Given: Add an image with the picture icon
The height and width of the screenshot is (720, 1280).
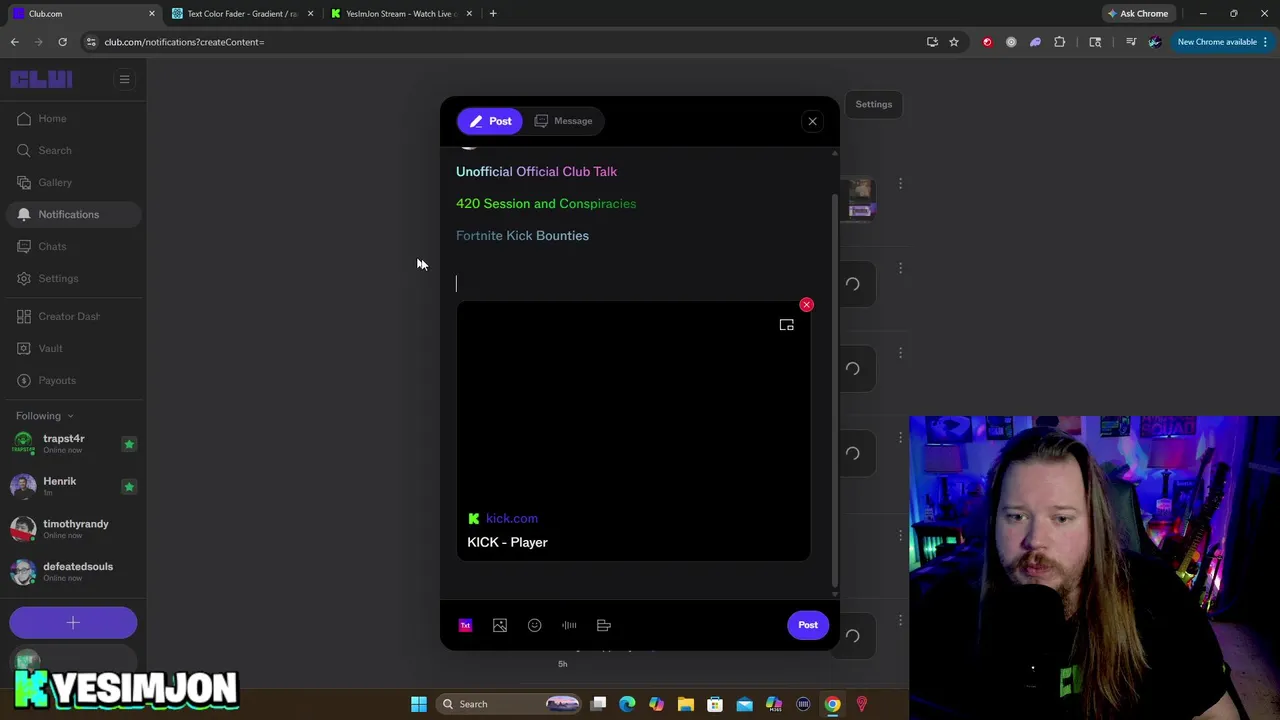Looking at the screenshot, I should pos(500,625).
